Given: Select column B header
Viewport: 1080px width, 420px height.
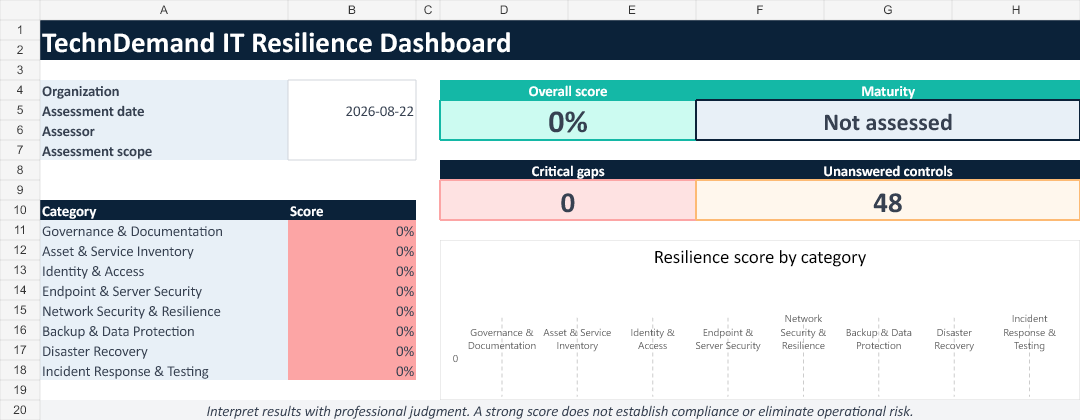Looking at the screenshot, I should (352, 10).
